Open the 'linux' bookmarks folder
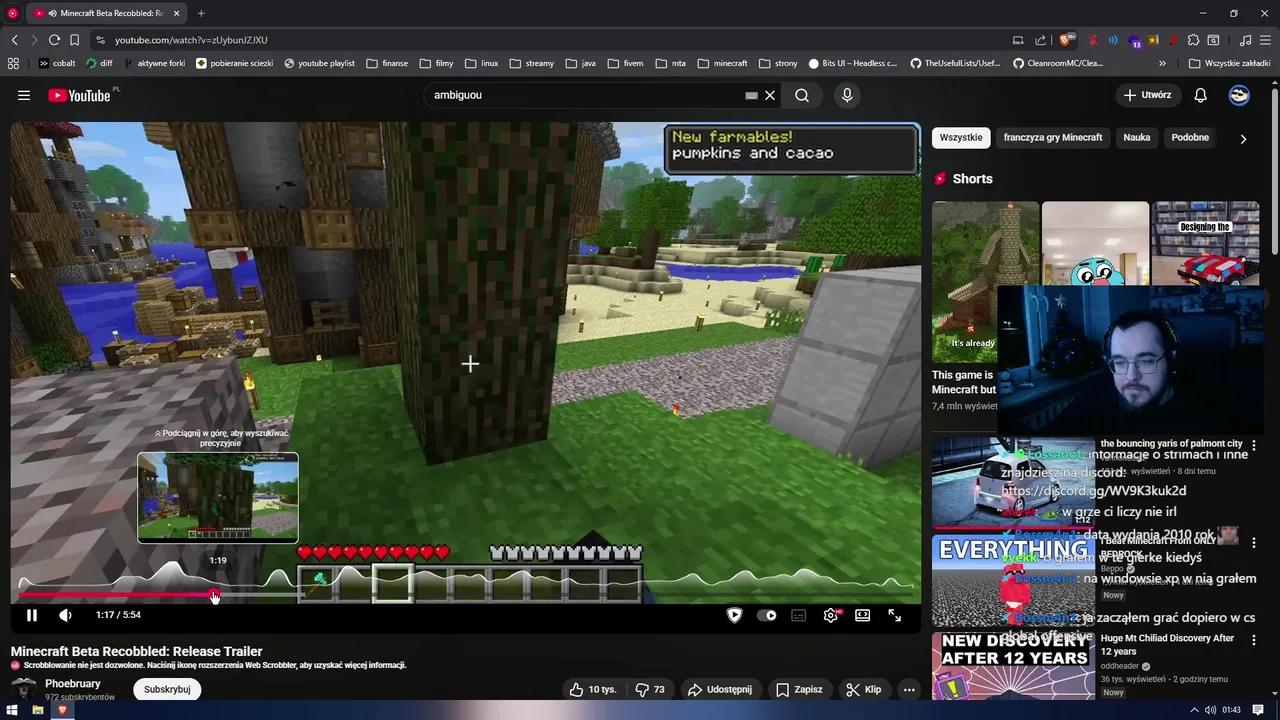Viewport: 1280px width, 720px height. pos(482,63)
